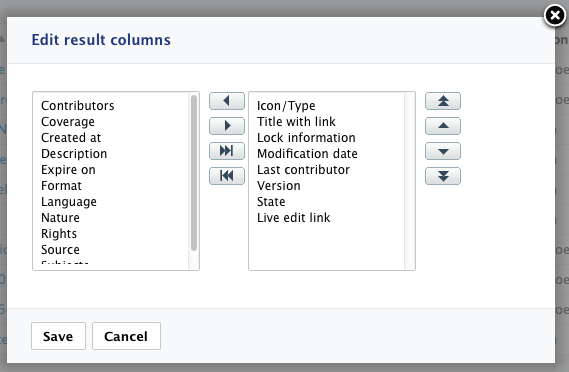569x372 pixels.
Task: Click the right arrow to add the selected column
Action: pos(227,126)
